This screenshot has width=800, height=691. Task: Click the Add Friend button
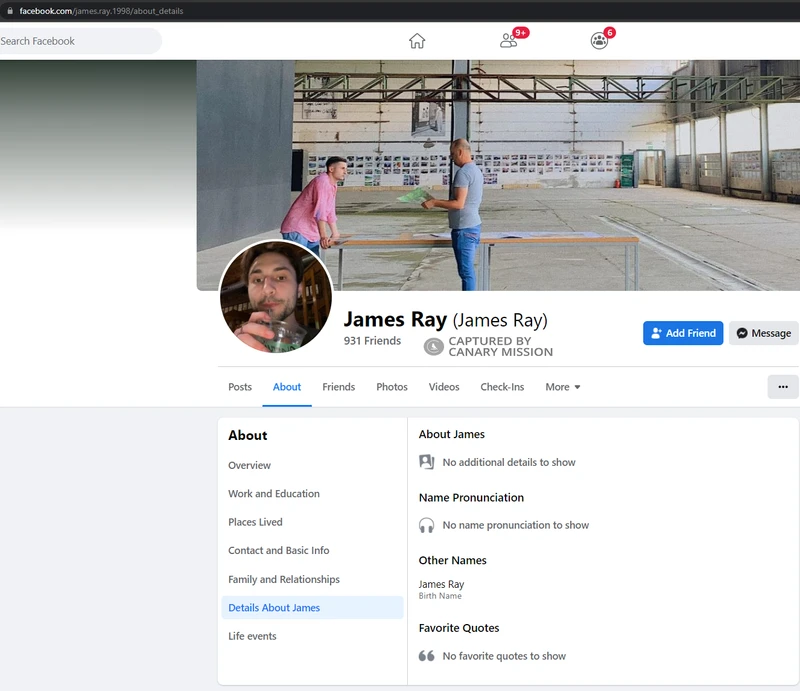point(683,333)
